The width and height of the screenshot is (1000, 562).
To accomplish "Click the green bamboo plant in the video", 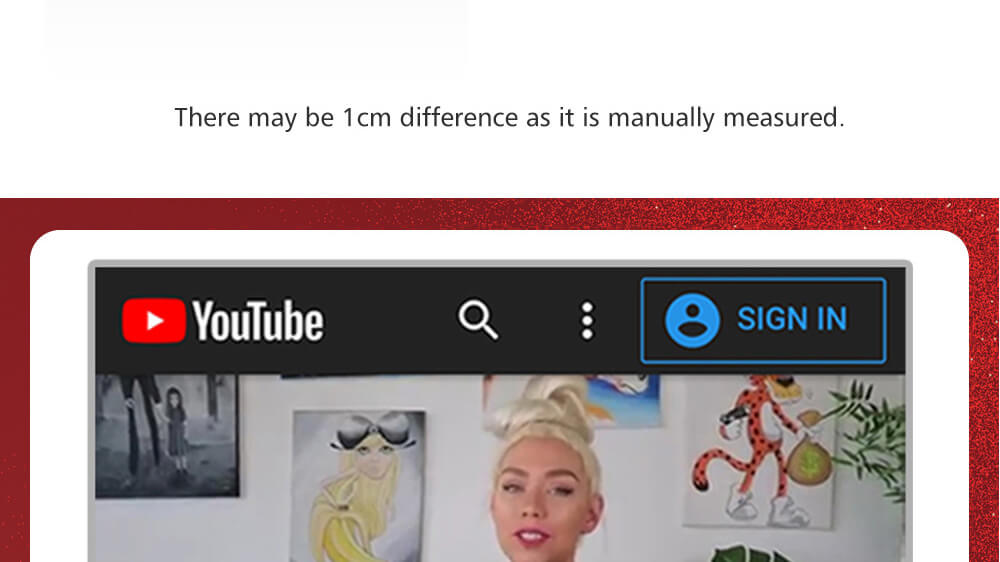I will click(871, 434).
